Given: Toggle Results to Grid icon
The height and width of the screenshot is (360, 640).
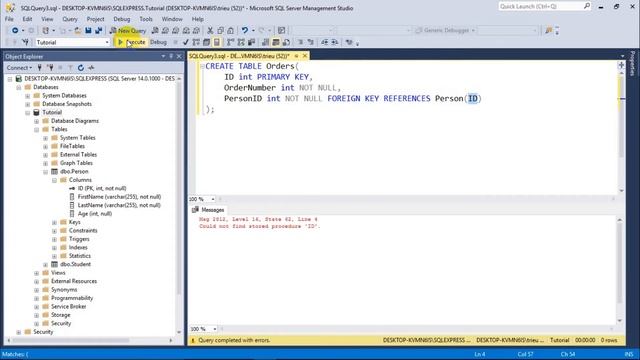Looking at the screenshot, I should click(x=276, y=42).
